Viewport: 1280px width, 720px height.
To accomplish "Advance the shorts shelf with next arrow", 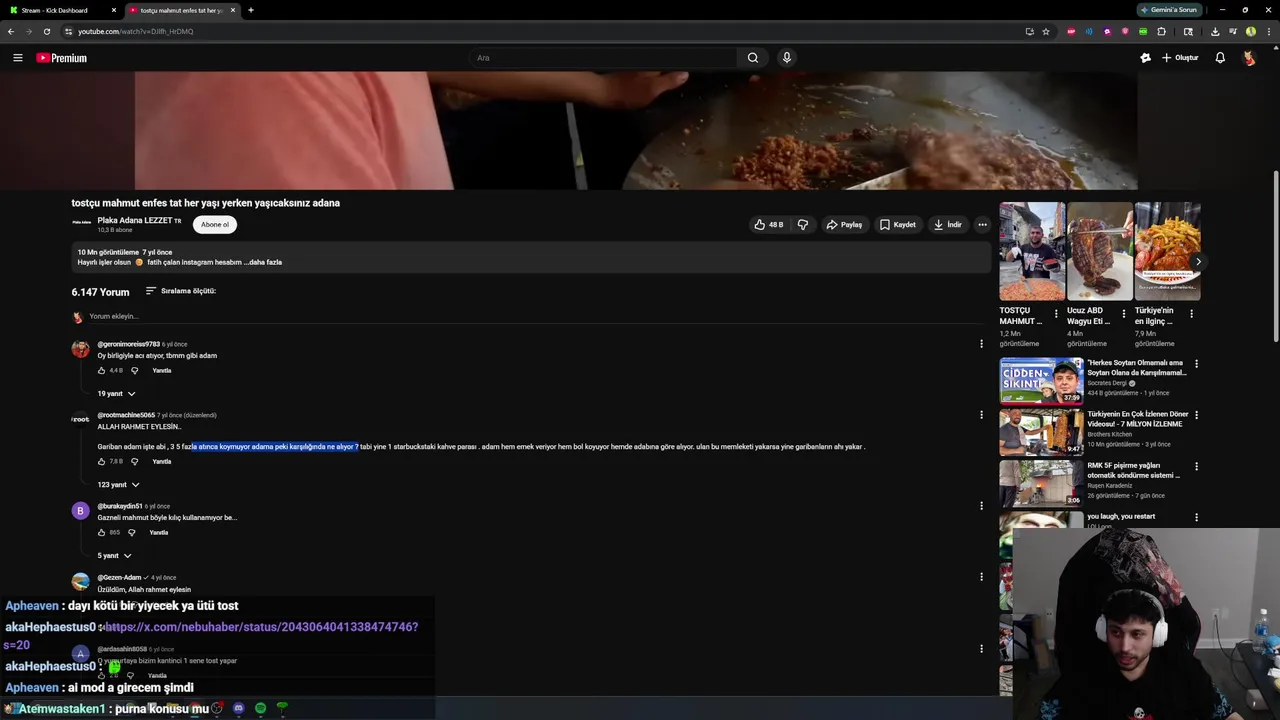I will coord(1198,262).
